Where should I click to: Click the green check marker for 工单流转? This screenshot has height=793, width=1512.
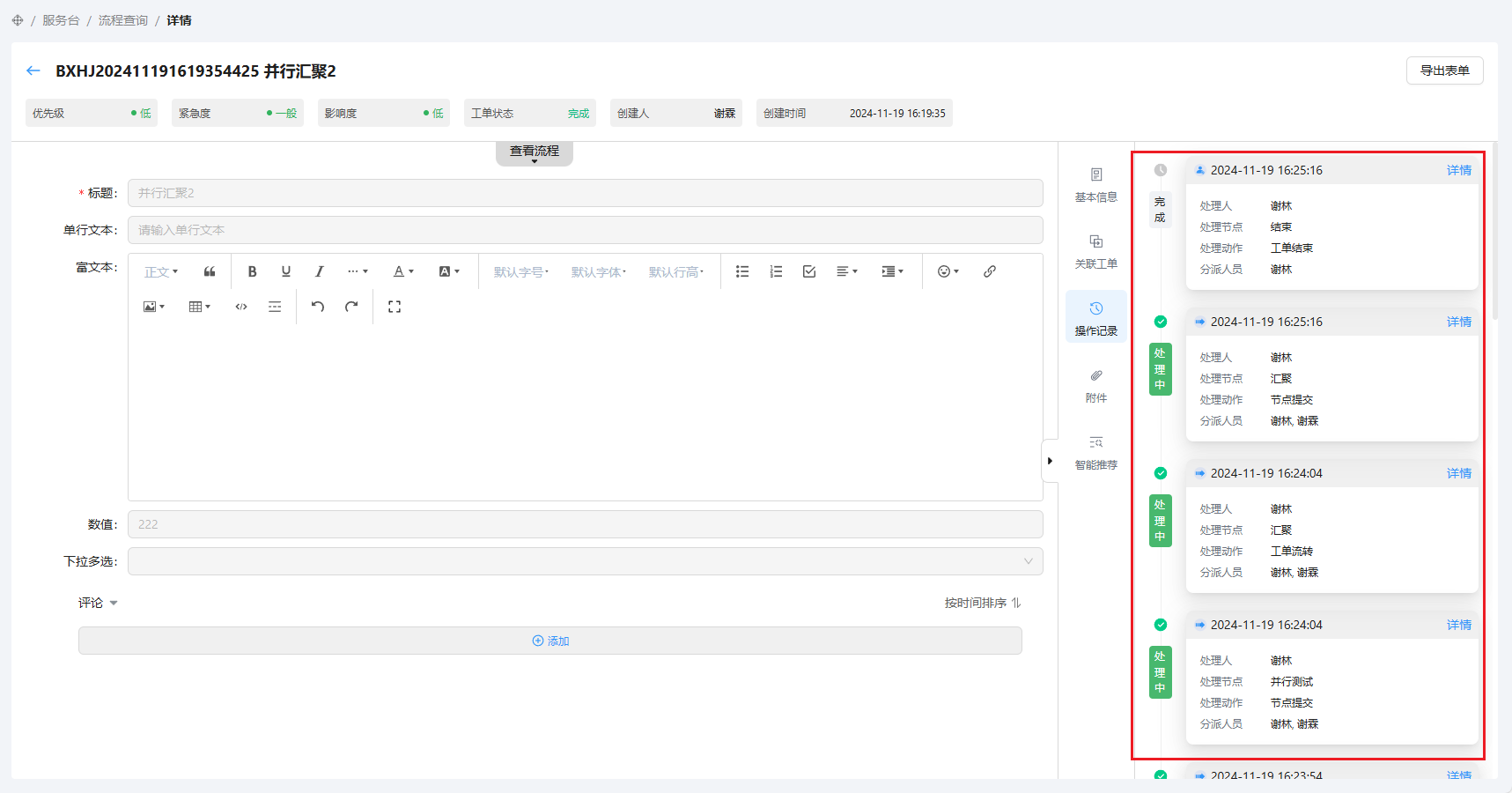pyautogui.click(x=1161, y=473)
